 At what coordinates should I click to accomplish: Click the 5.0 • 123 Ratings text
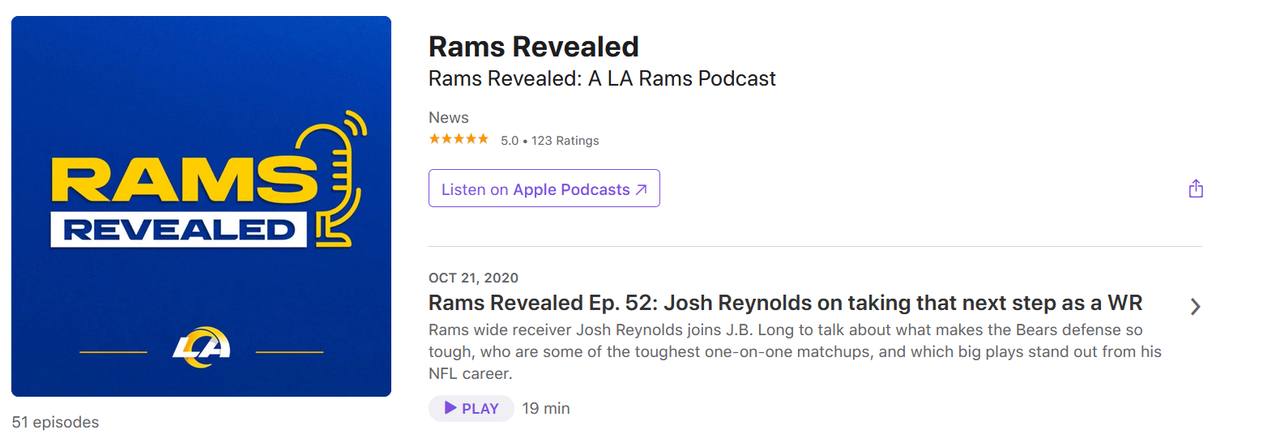click(550, 140)
